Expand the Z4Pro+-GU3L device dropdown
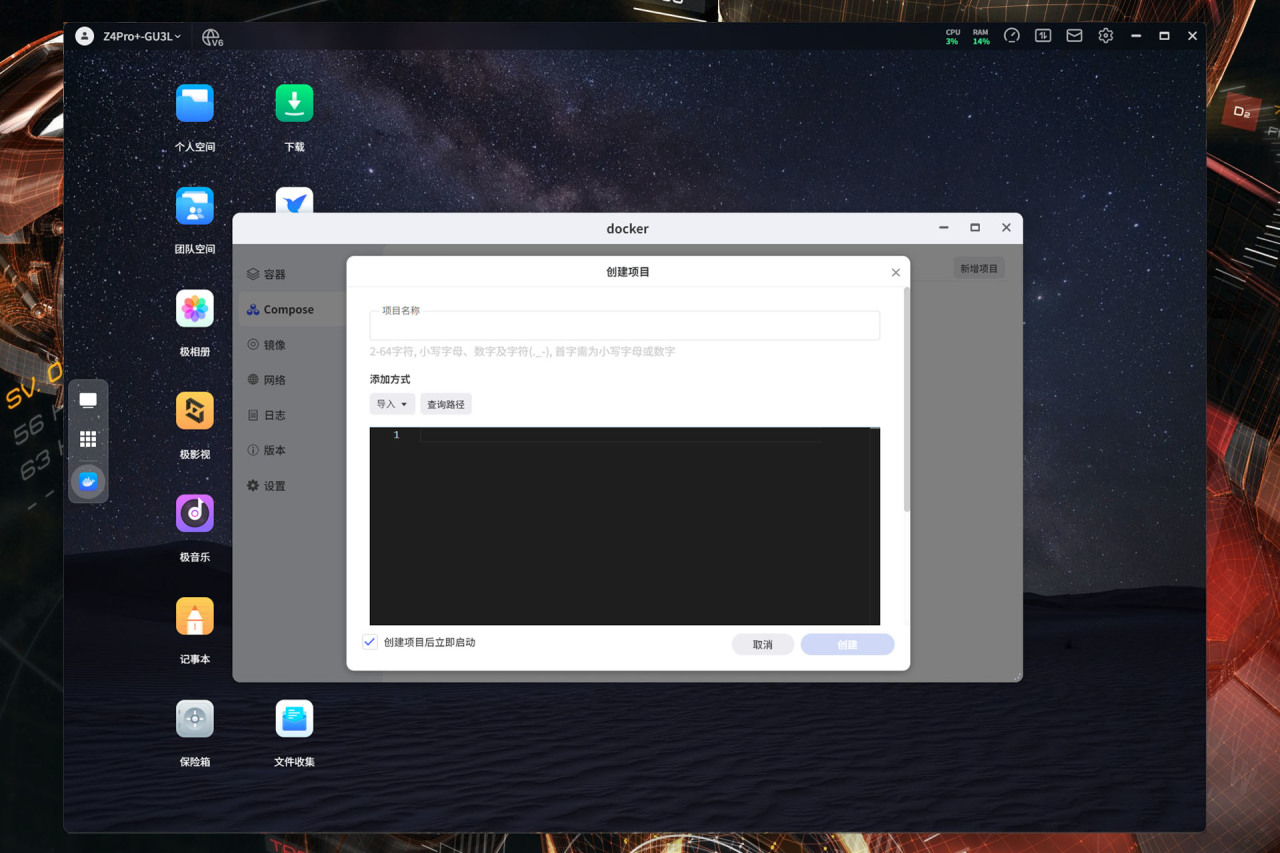This screenshot has height=853, width=1280. (142, 36)
